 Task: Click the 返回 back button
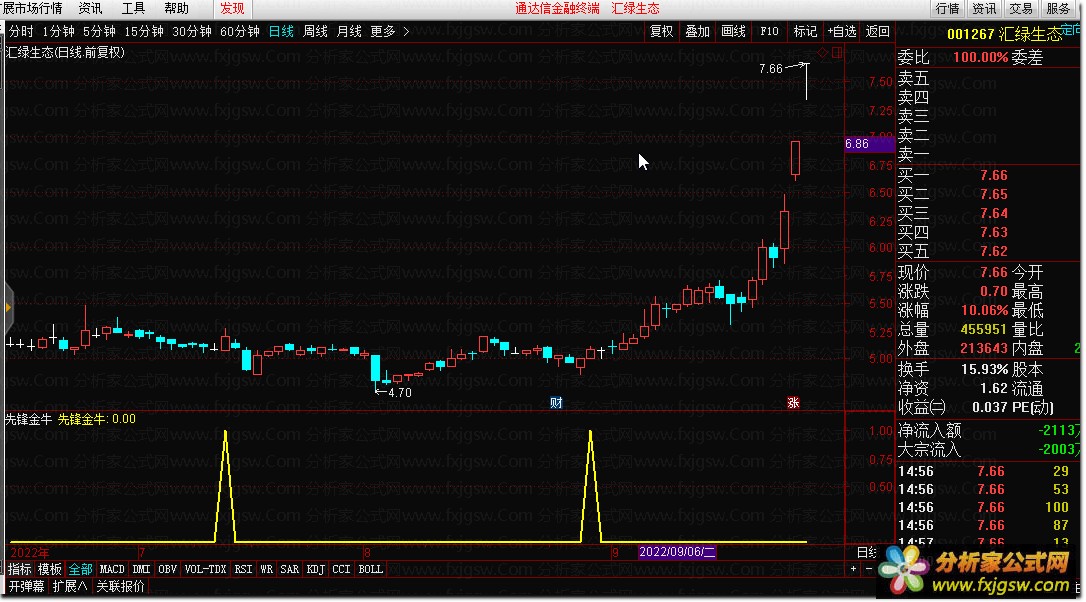[x=878, y=31]
